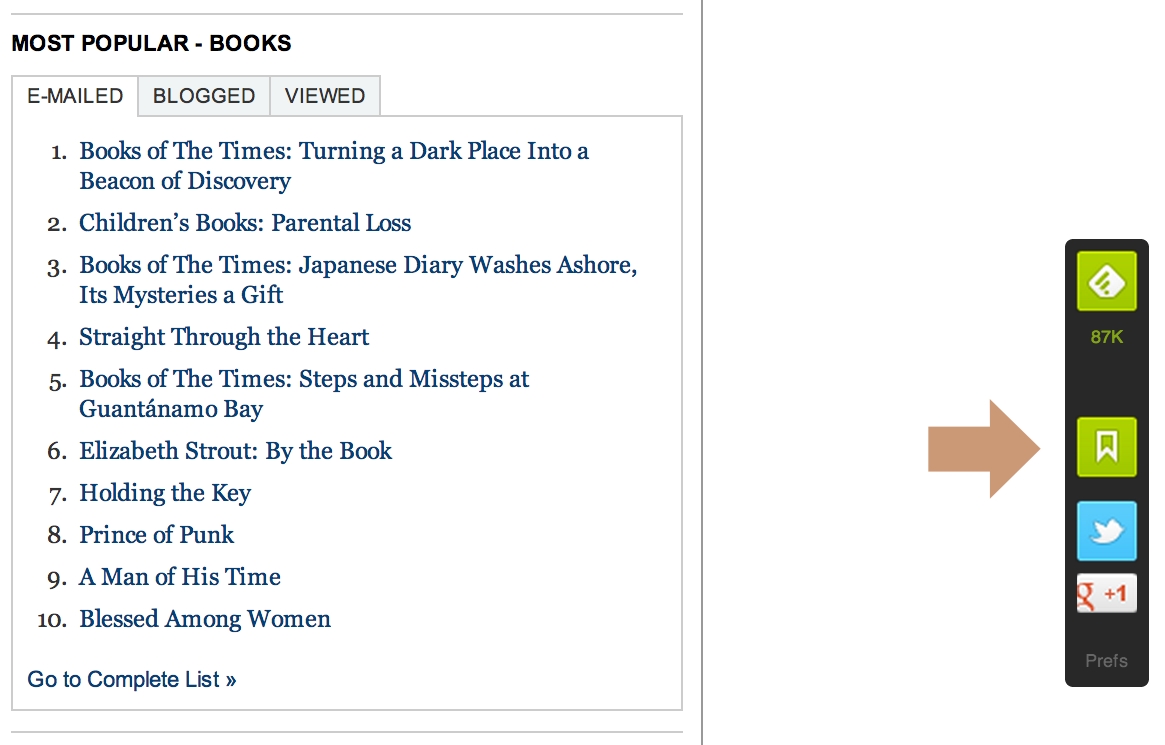Click the green bookmark save icon

(1106, 446)
